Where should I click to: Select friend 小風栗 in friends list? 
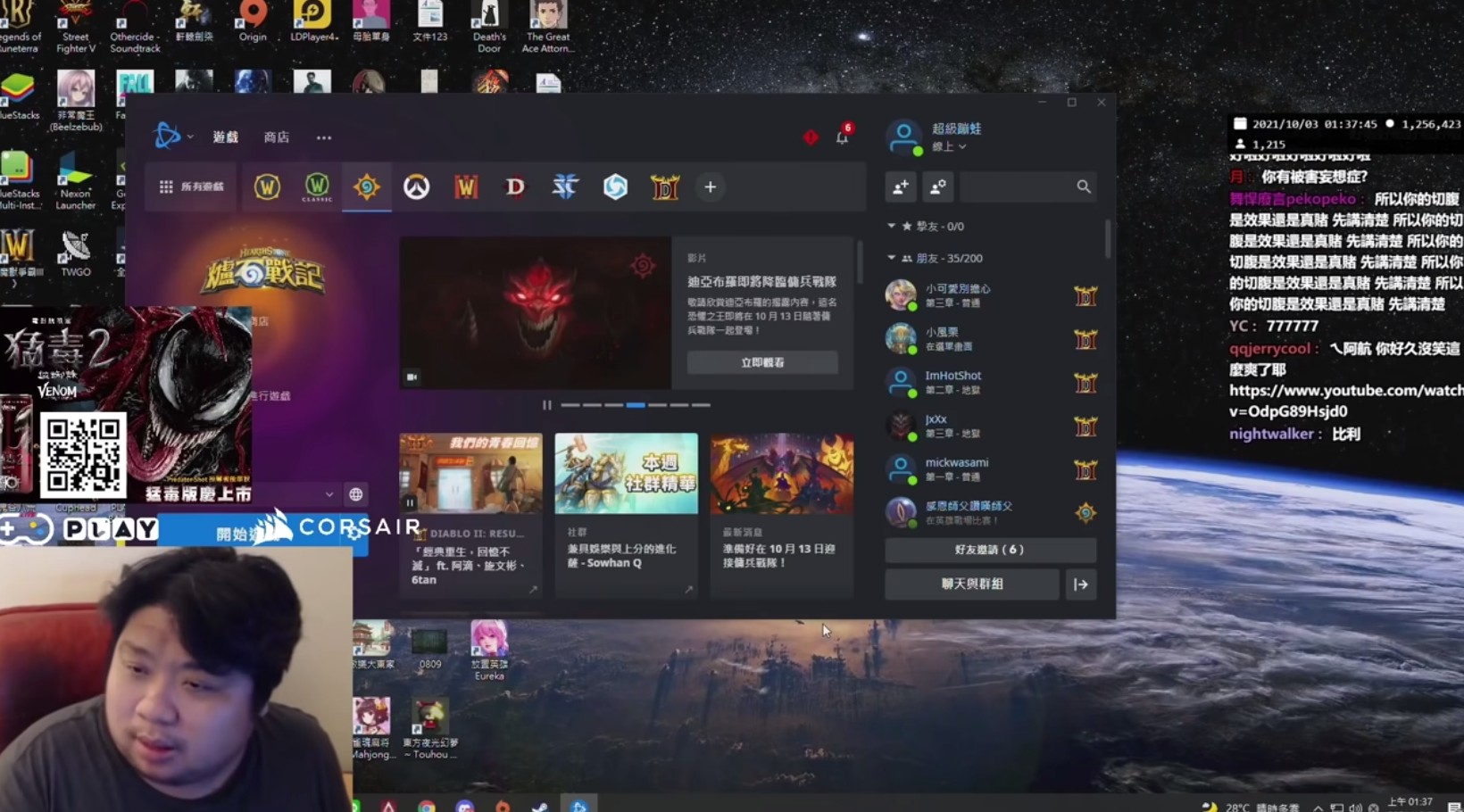click(x=991, y=339)
